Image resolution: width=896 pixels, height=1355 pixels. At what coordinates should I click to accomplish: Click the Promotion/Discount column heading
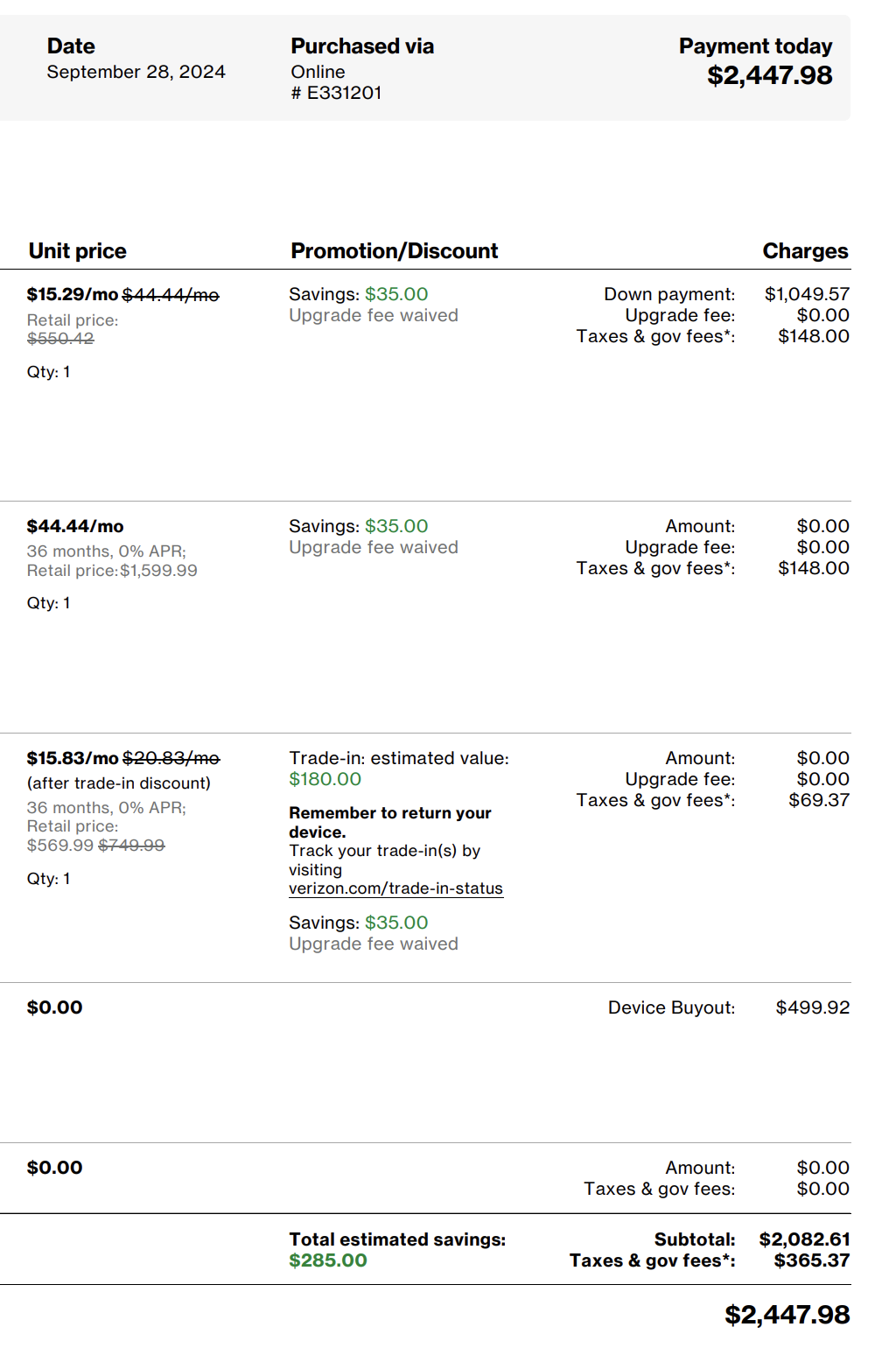[x=394, y=251]
